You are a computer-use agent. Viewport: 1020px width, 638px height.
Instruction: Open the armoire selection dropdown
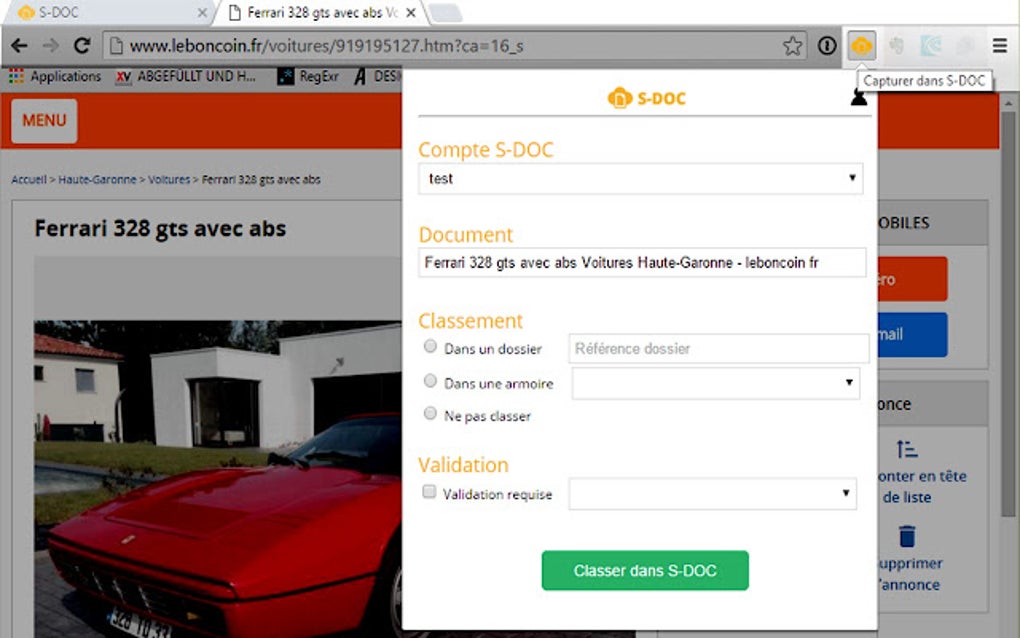(716, 383)
